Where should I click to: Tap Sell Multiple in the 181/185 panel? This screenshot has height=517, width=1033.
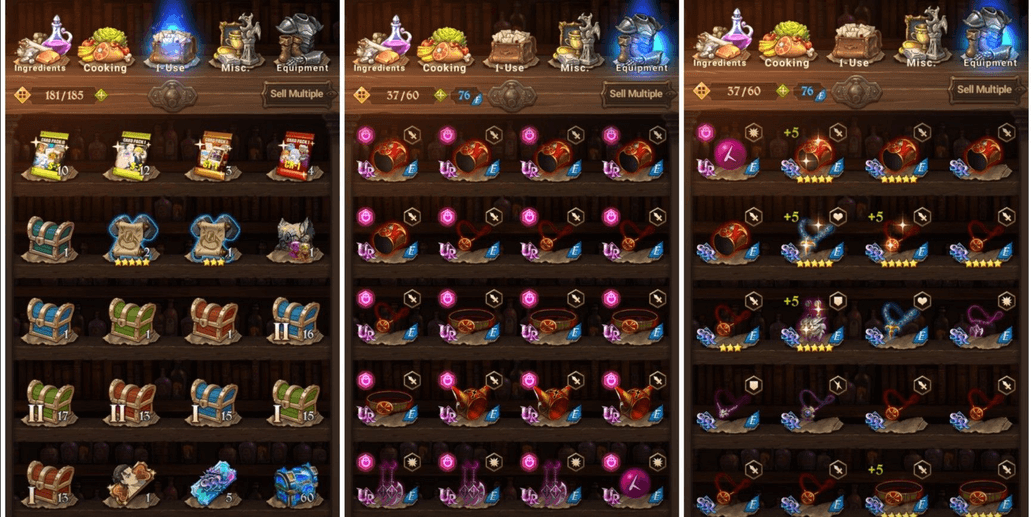coord(297,94)
